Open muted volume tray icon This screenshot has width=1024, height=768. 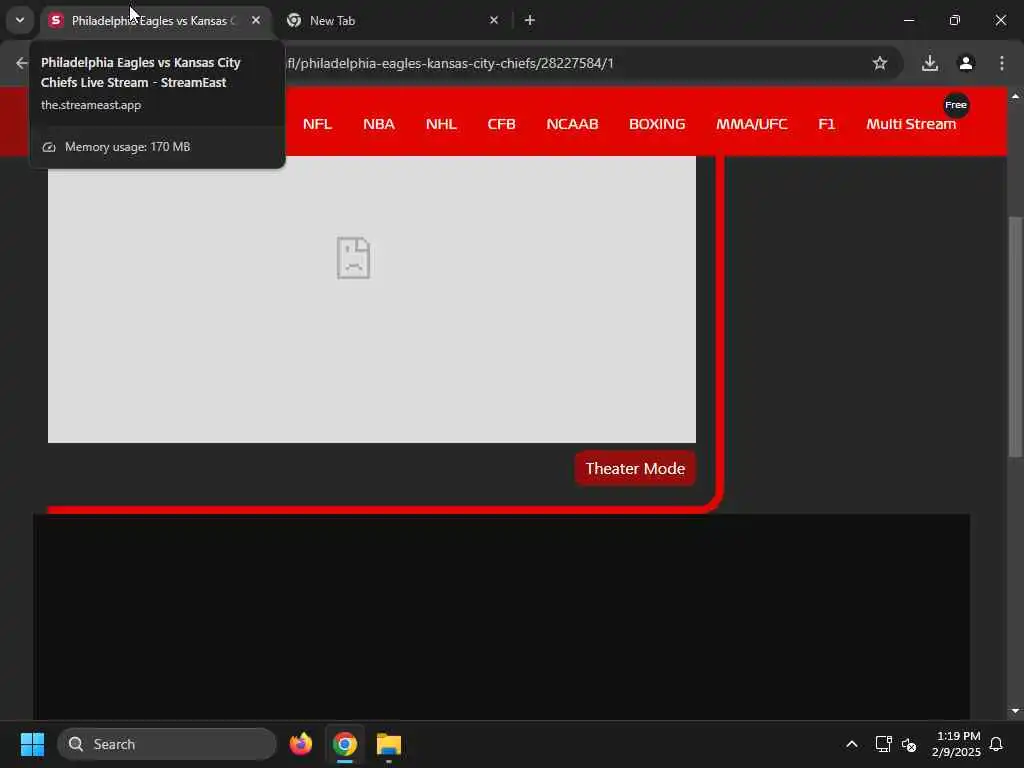[x=909, y=744]
